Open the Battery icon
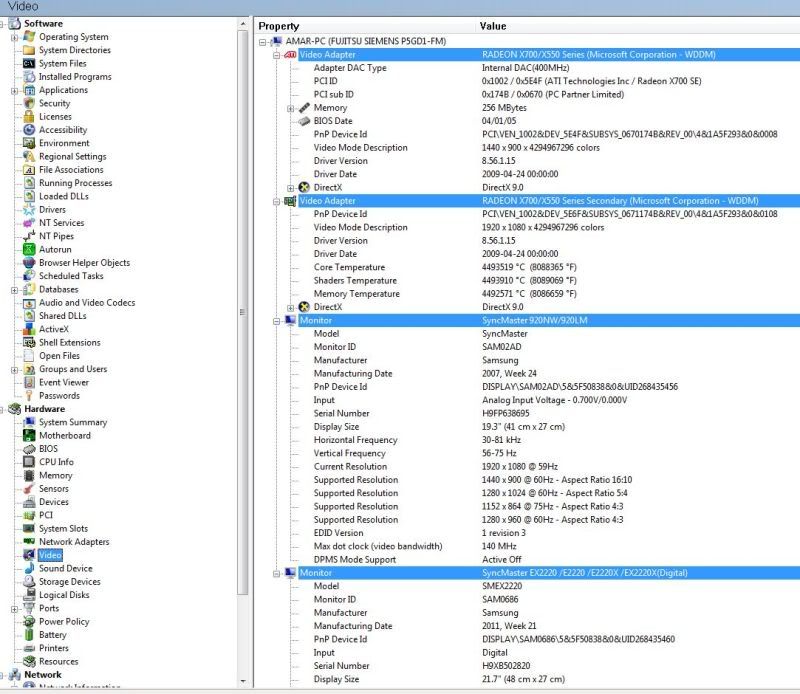 click(x=29, y=635)
